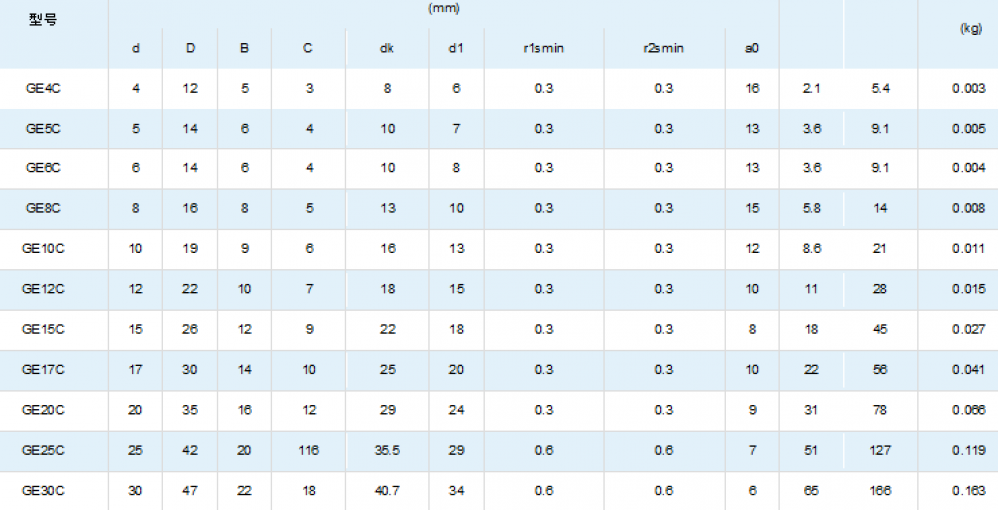Click model GE15C

[x=44, y=329]
